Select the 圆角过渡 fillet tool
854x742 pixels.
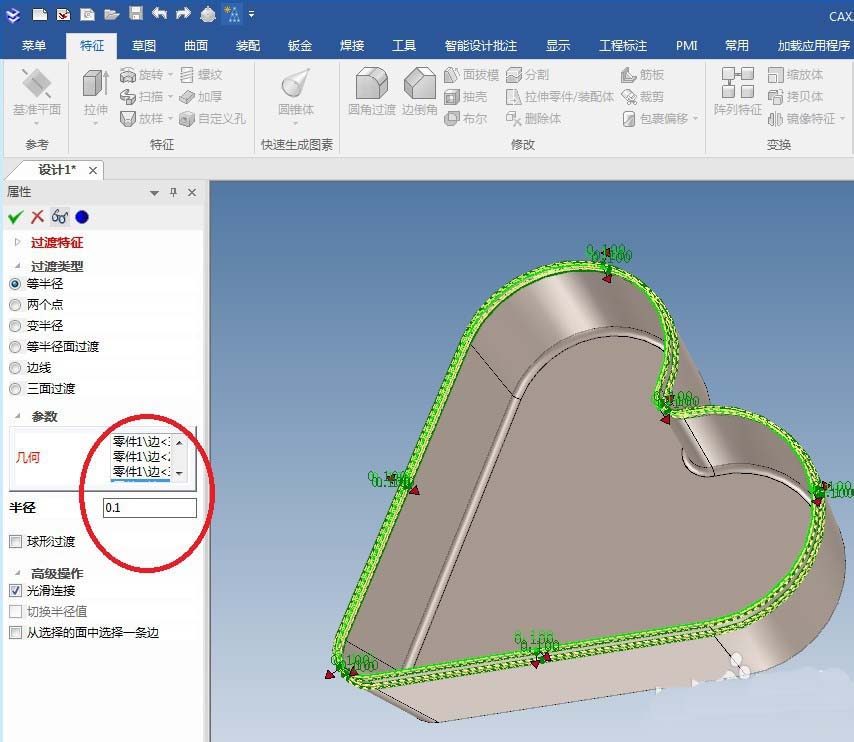pyautogui.click(x=372, y=92)
